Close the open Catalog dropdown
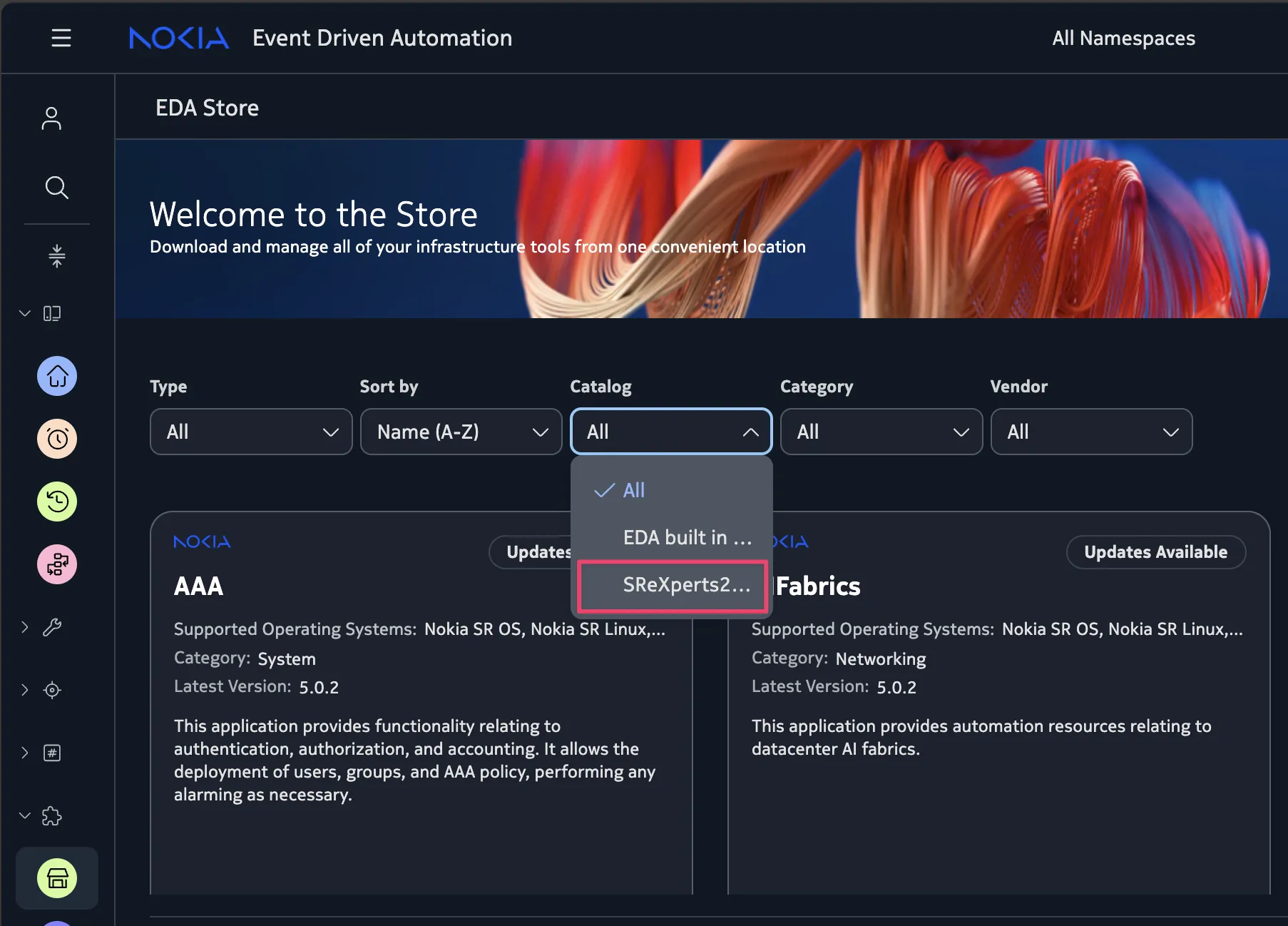Viewport: 1288px width, 926px height. 671,432
